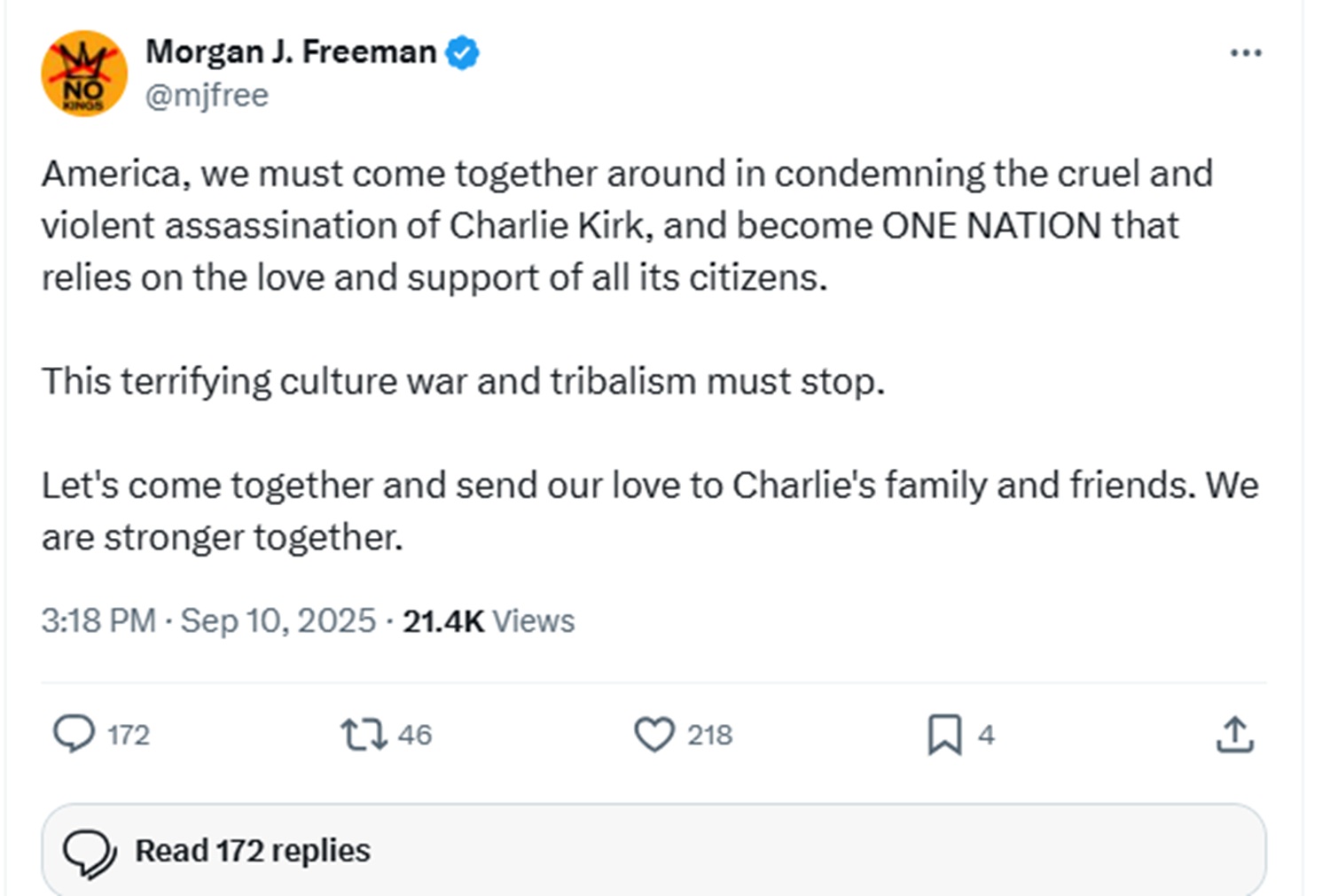Click the 46 reposts count
The image size is (1330, 896).
[x=414, y=735]
